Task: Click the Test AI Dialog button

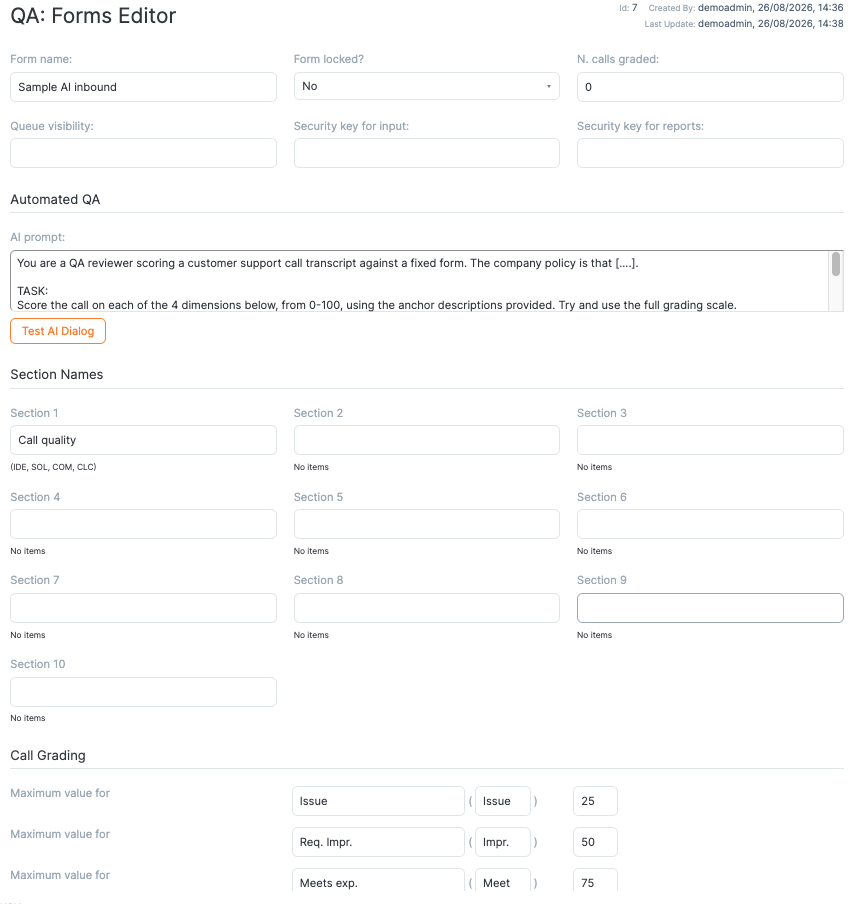Action: [58, 331]
